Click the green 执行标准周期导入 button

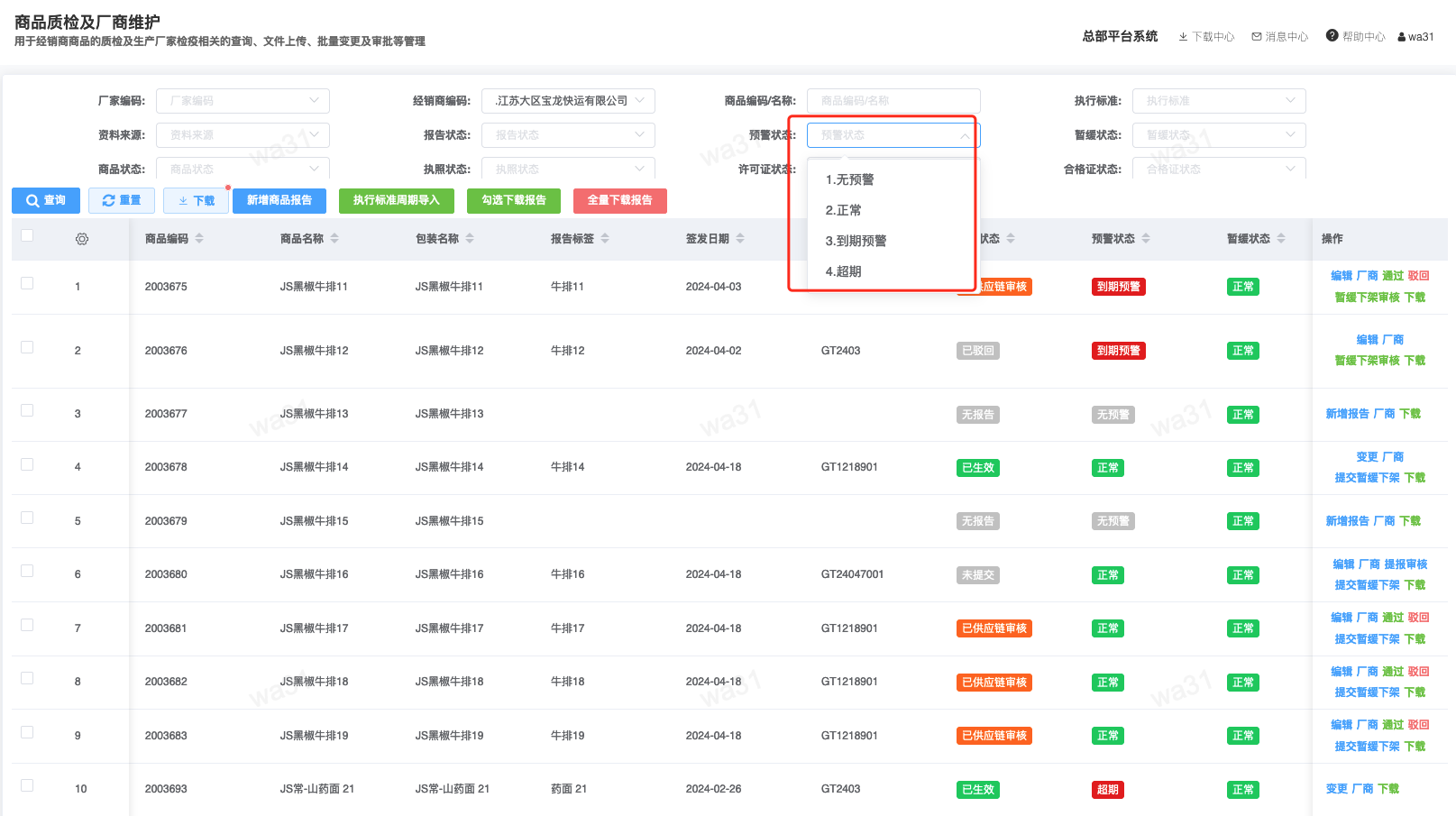pos(396,200)
